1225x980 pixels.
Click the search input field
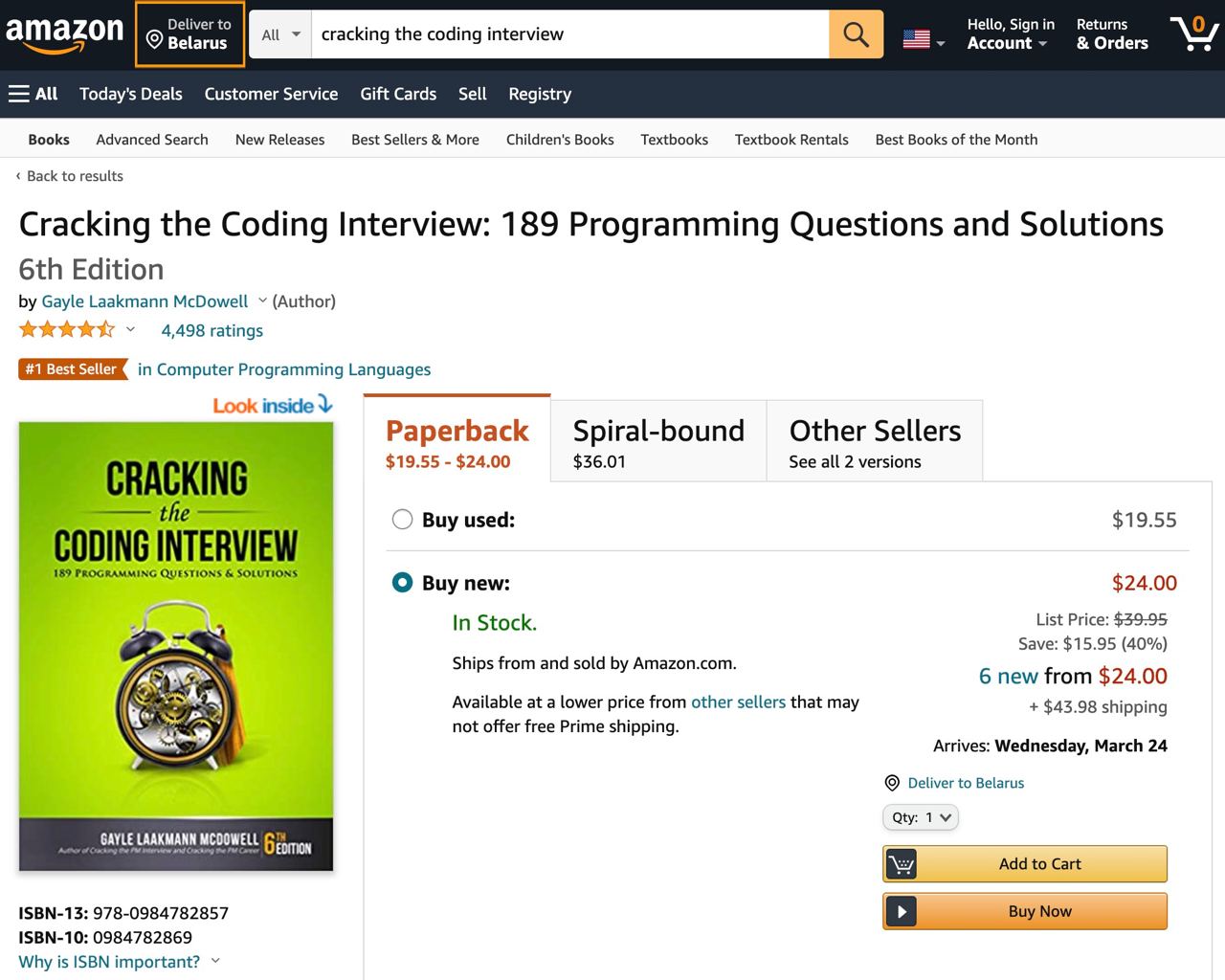click(570, 34)
